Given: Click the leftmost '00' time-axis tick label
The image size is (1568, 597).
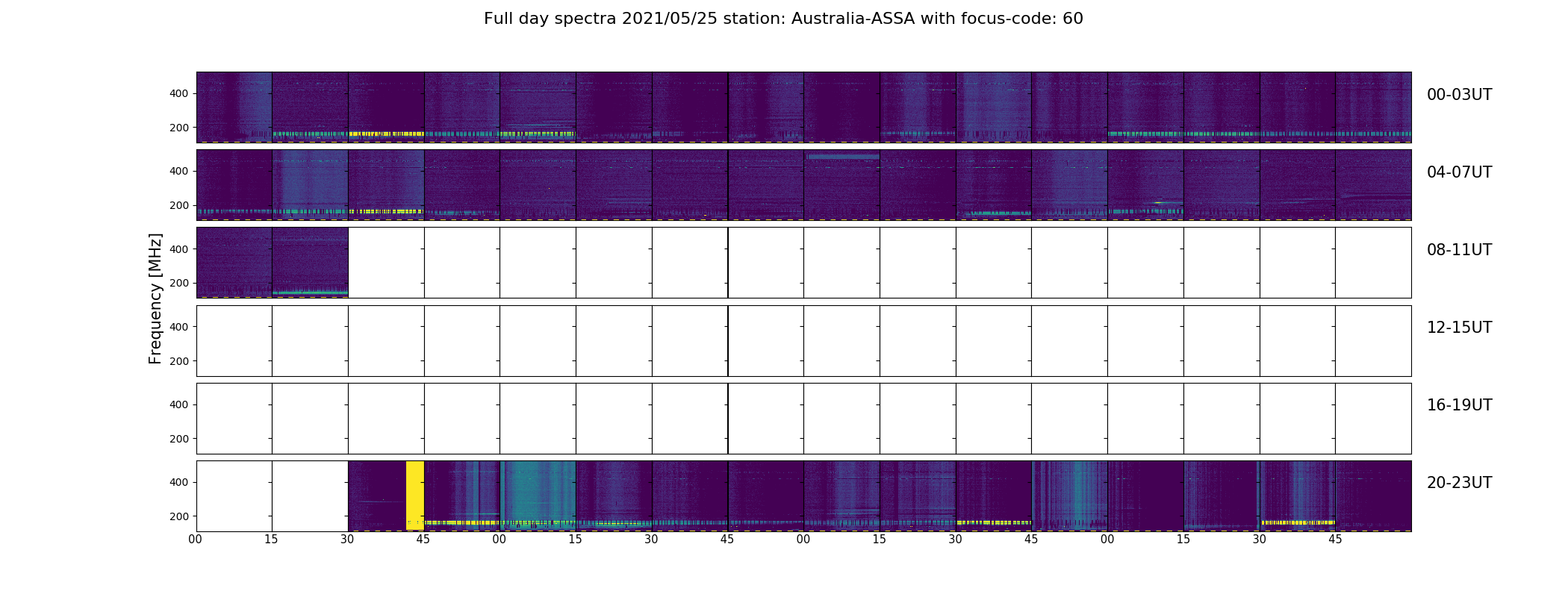Looking at the screenshot, I should (x=196, y=540).
